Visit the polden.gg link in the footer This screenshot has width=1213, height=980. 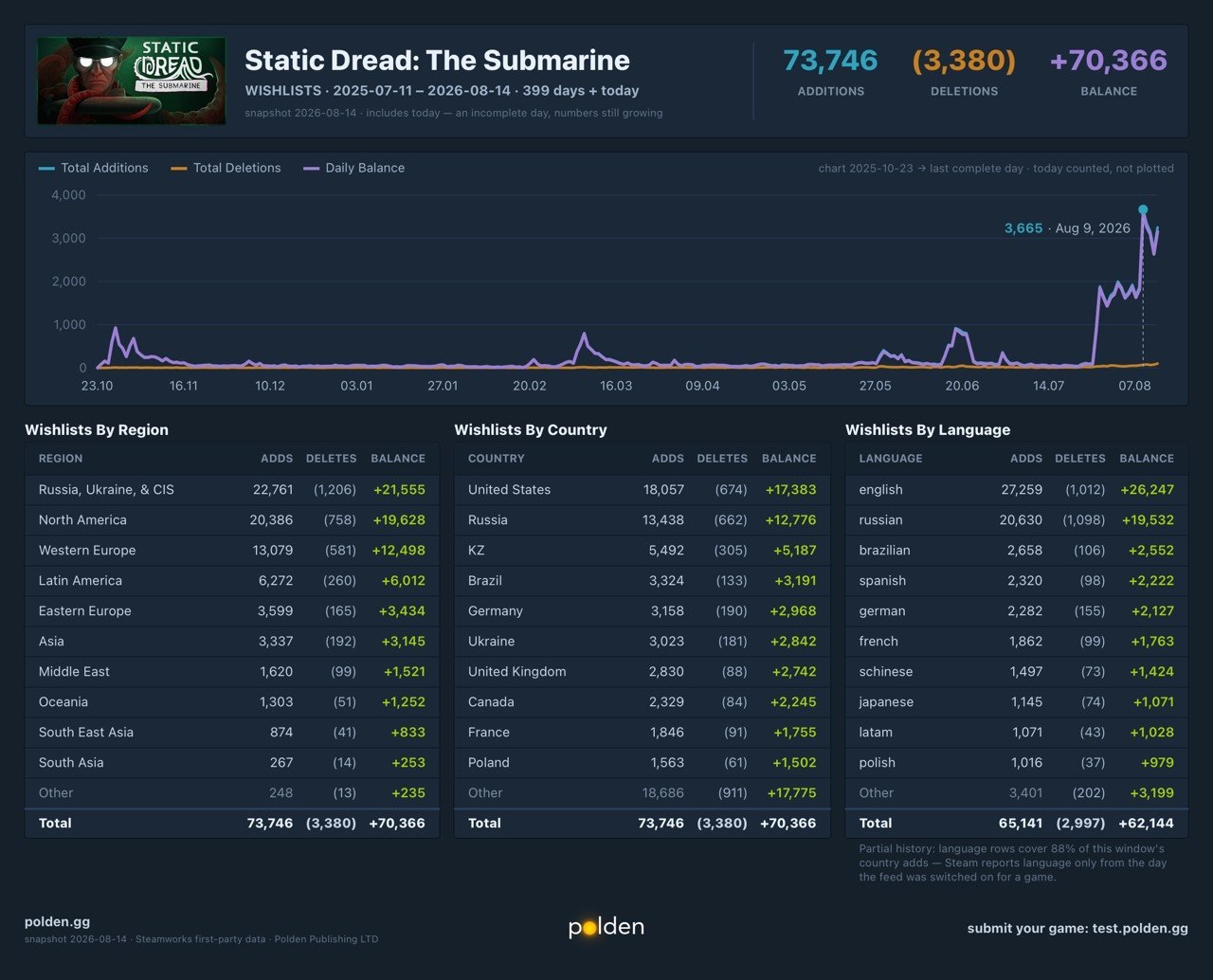point(58,921)
